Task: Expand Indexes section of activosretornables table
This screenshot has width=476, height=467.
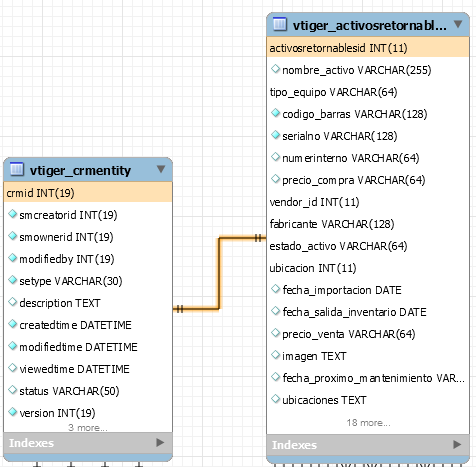Action: tap(457, 444)
